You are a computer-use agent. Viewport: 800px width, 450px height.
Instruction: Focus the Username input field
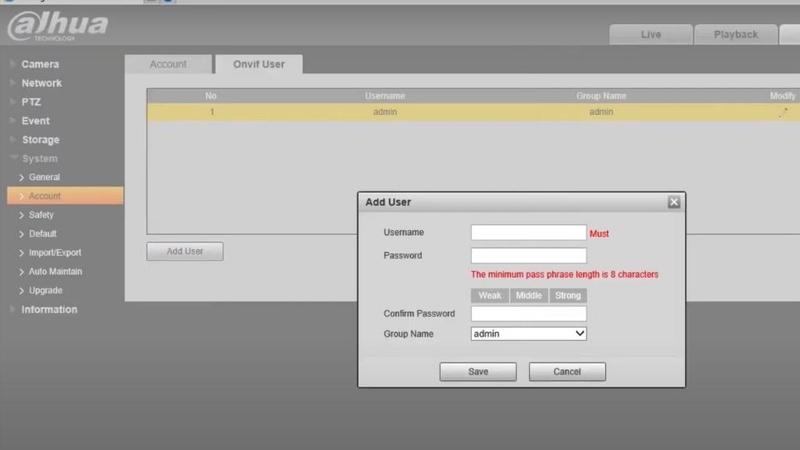(x=529, y=233)
